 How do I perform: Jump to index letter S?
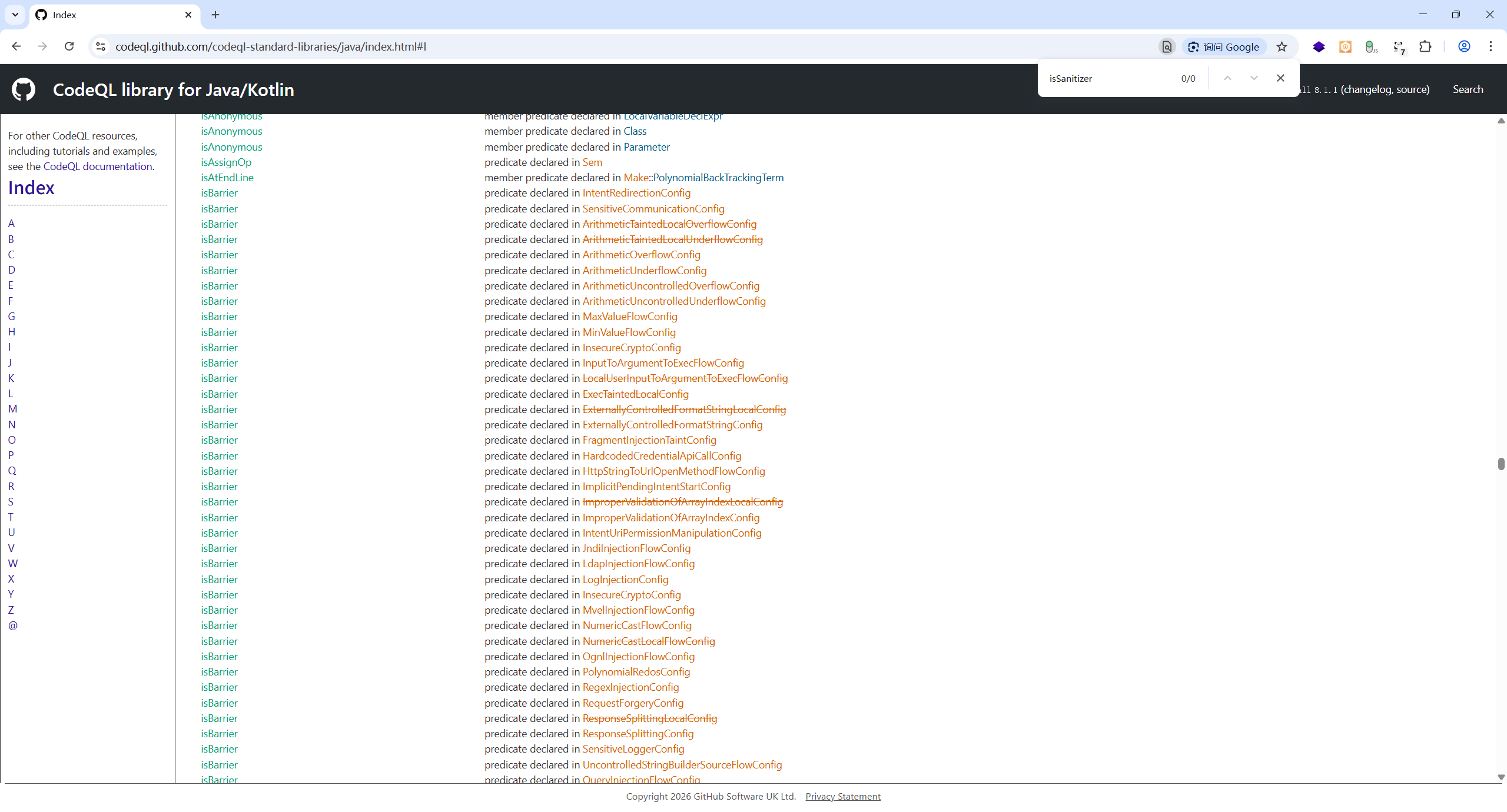click(11, 502)
